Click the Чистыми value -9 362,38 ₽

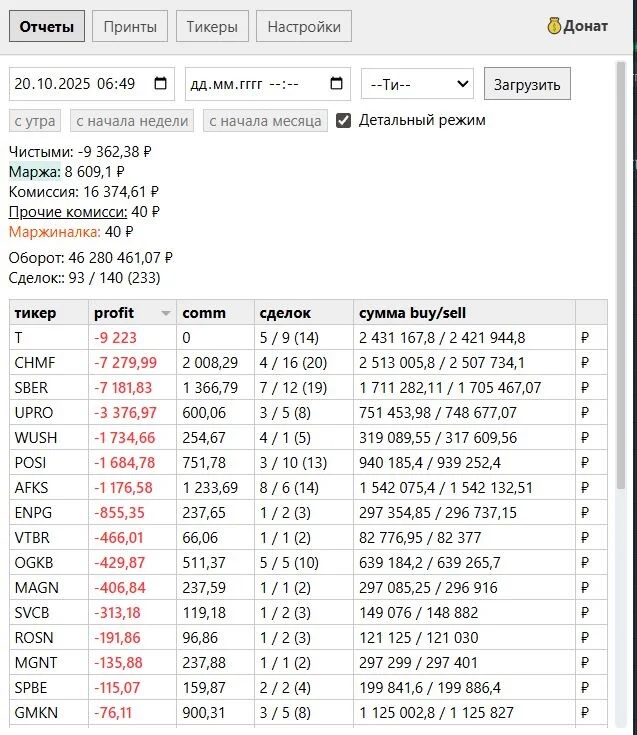(114, 152)
